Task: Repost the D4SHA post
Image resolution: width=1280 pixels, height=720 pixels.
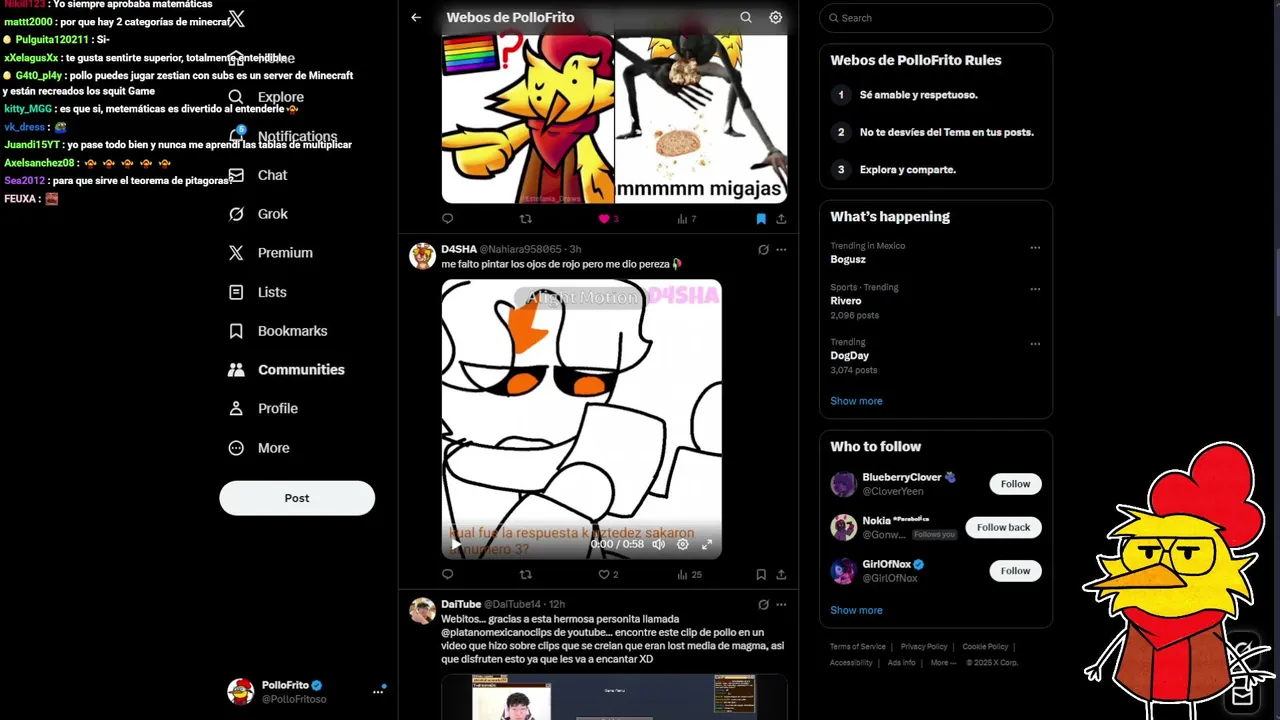Action: coord(526,574)
